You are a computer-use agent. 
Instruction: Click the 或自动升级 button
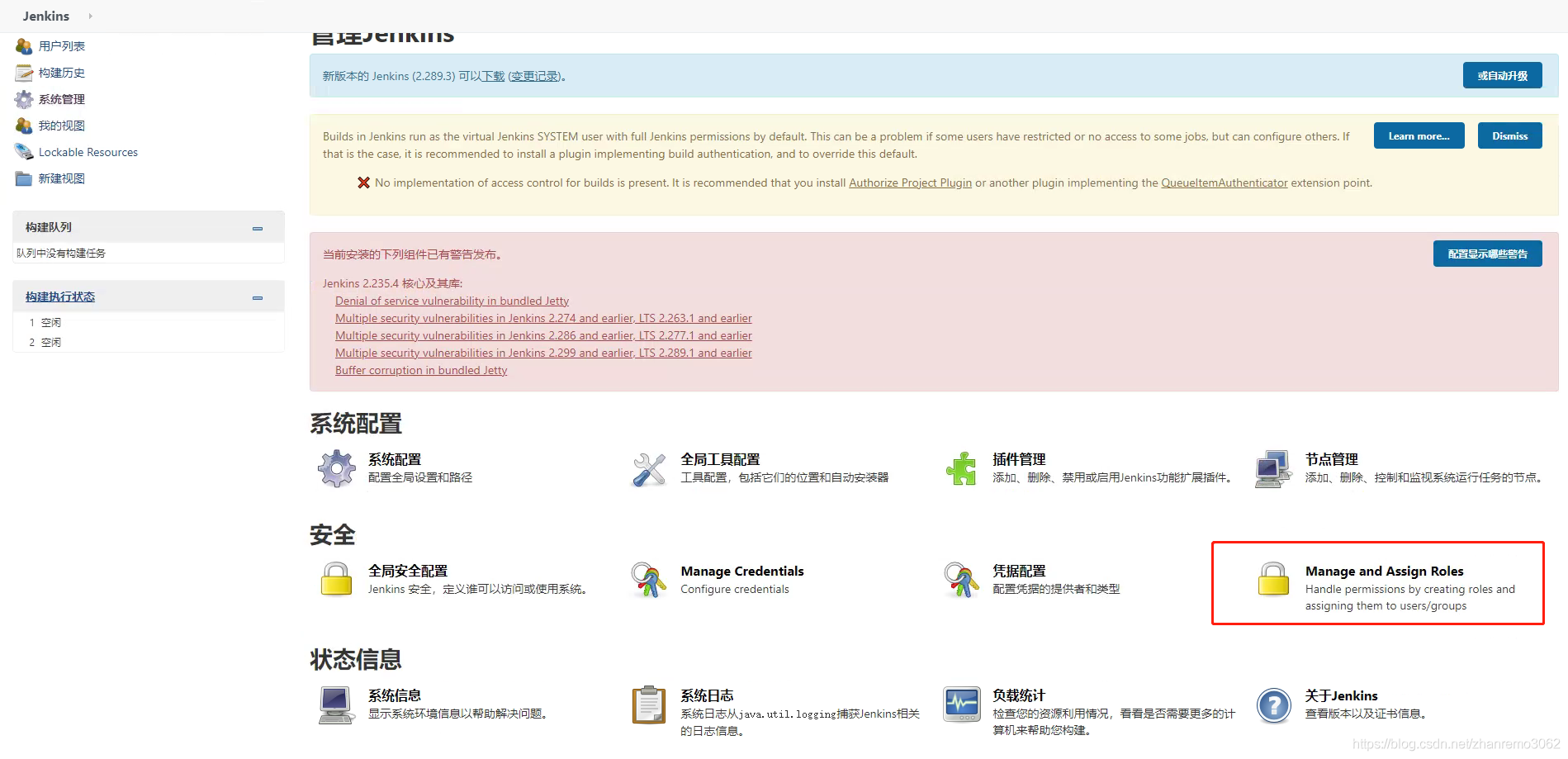point(1503,75)
